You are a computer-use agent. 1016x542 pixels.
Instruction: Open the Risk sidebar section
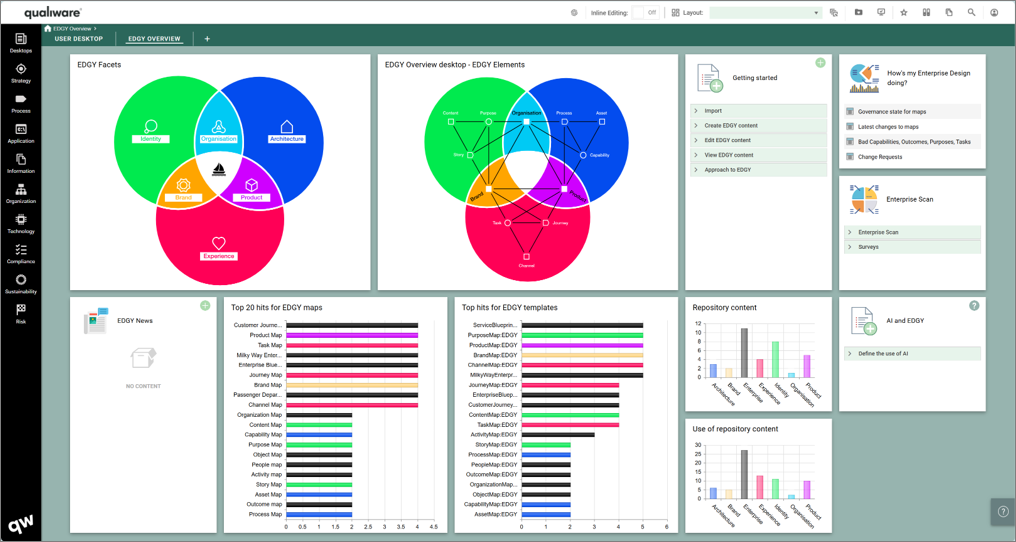[21, 314]
